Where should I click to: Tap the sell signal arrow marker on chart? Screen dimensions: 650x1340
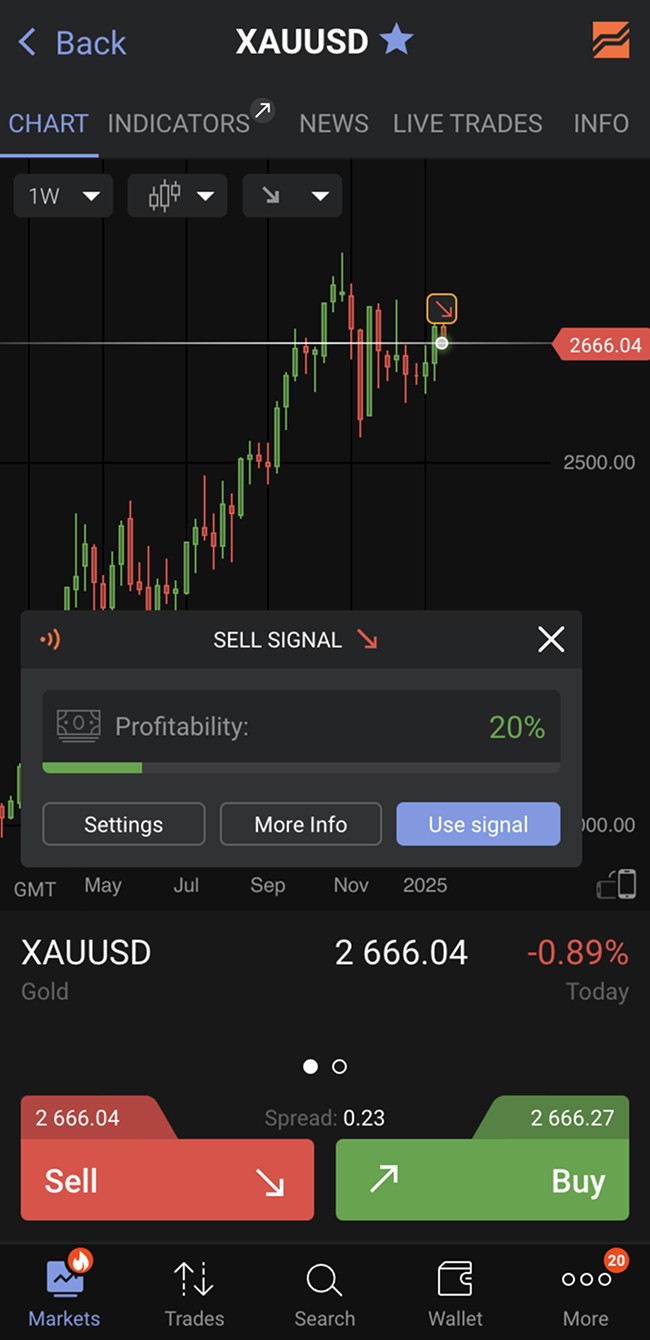(441, 308)
